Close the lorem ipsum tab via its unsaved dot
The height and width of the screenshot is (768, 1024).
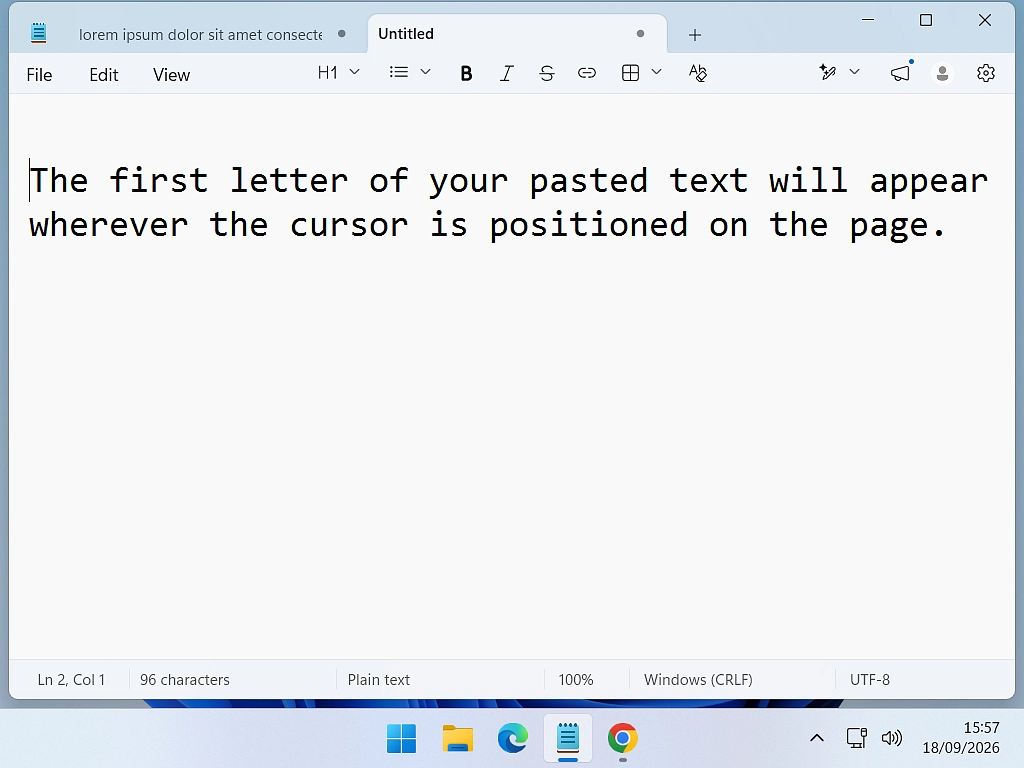pos(342,33)
